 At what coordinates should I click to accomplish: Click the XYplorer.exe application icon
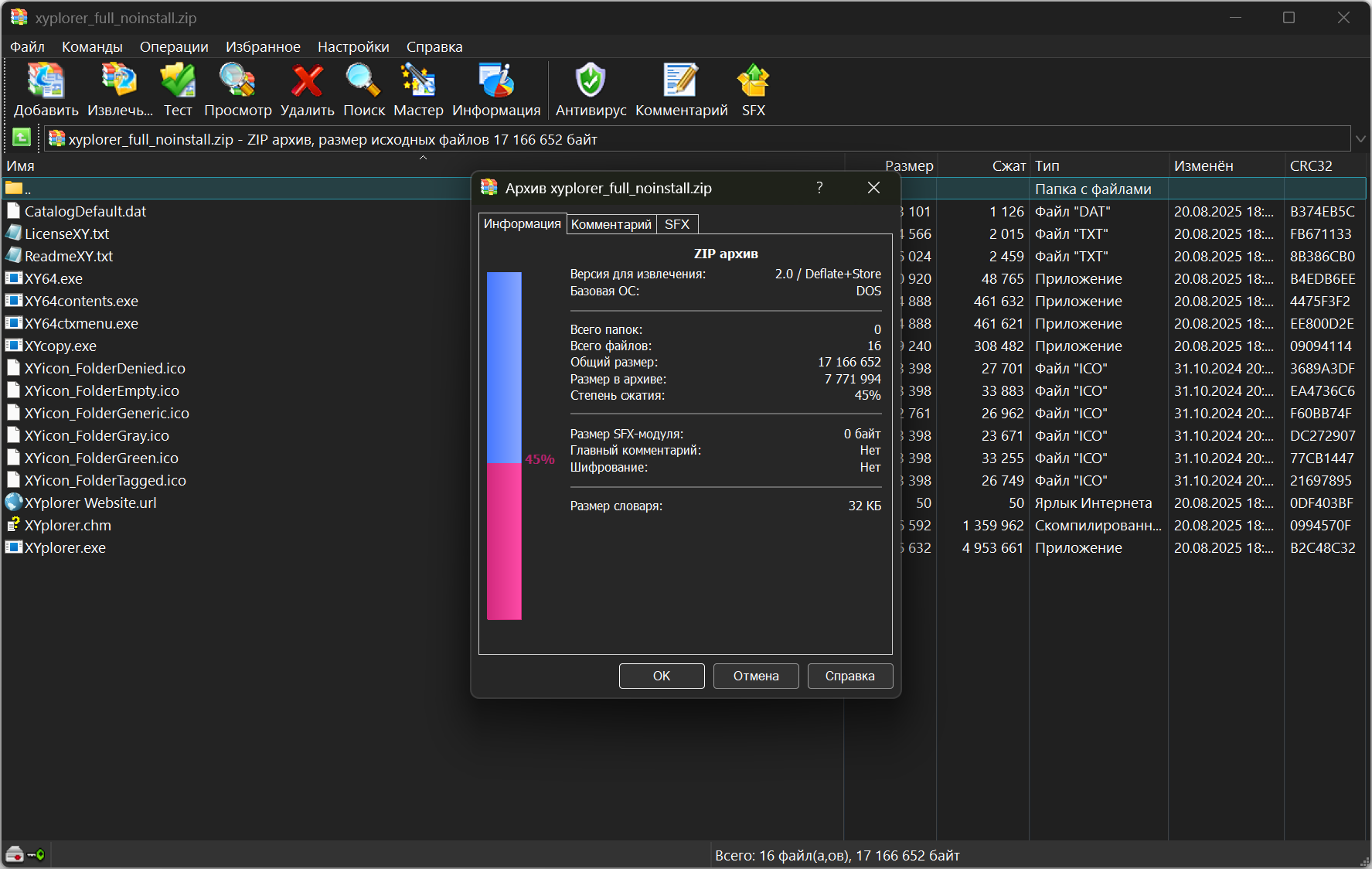click(x=14, y=547)
